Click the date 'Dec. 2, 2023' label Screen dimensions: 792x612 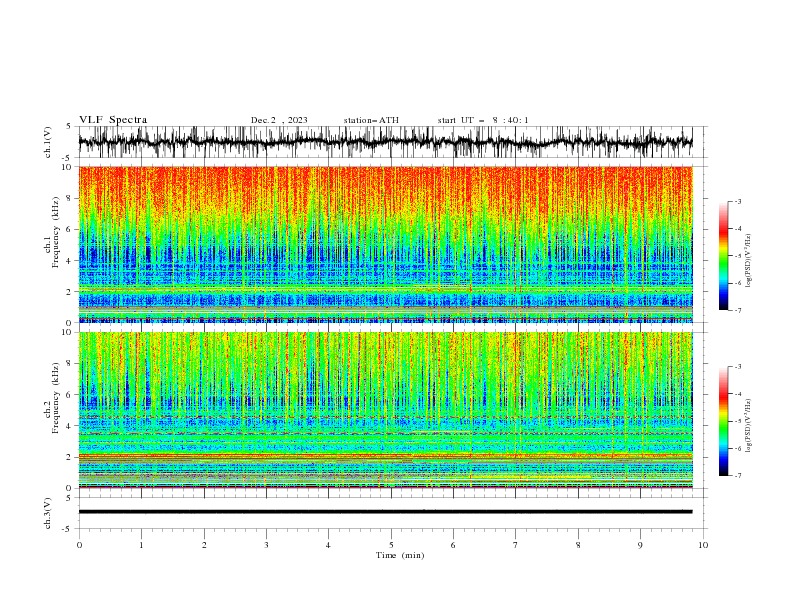coord(279,120)
